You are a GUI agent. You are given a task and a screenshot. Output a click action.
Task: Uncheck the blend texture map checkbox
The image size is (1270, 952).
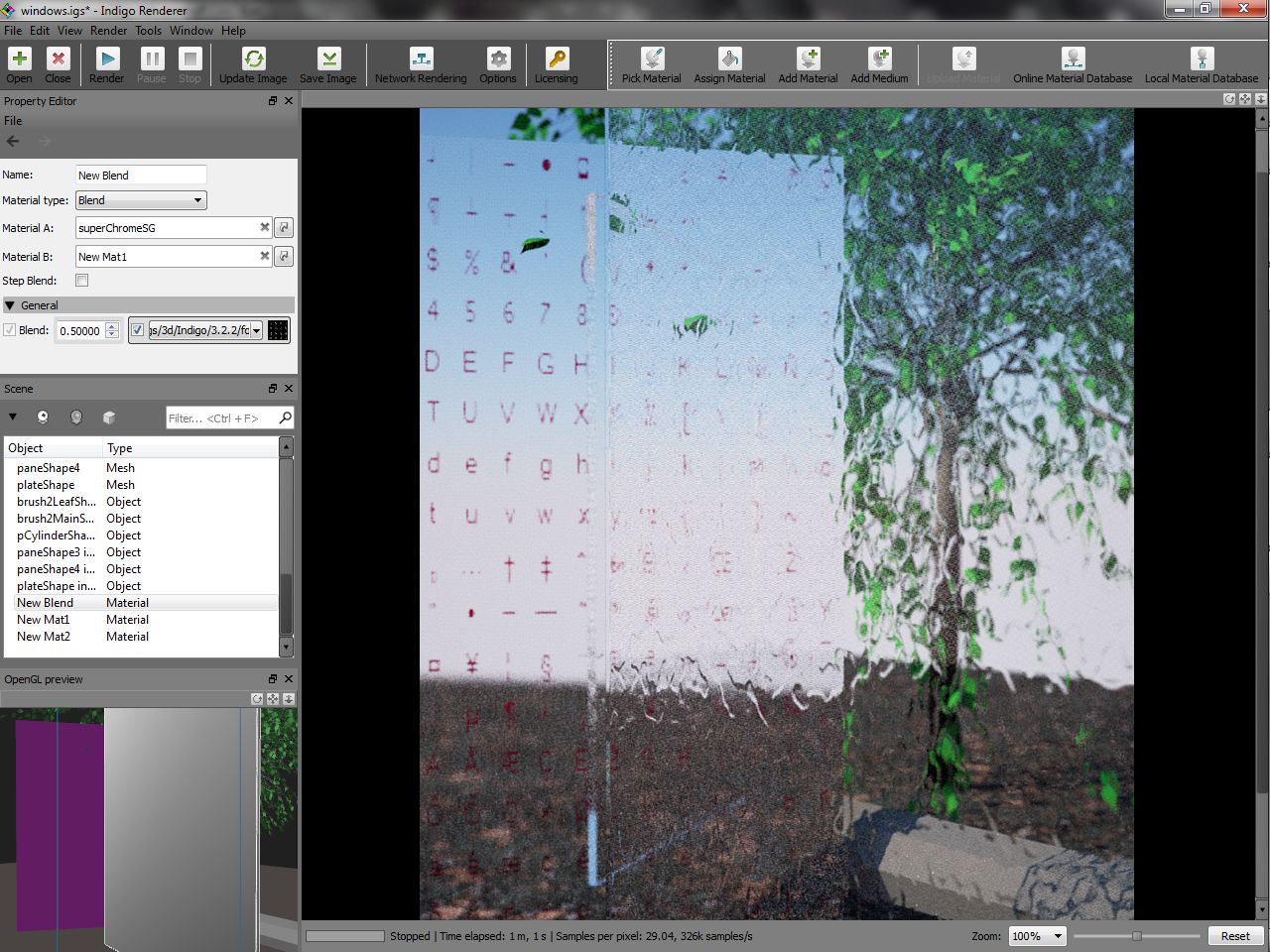point(138,330)
